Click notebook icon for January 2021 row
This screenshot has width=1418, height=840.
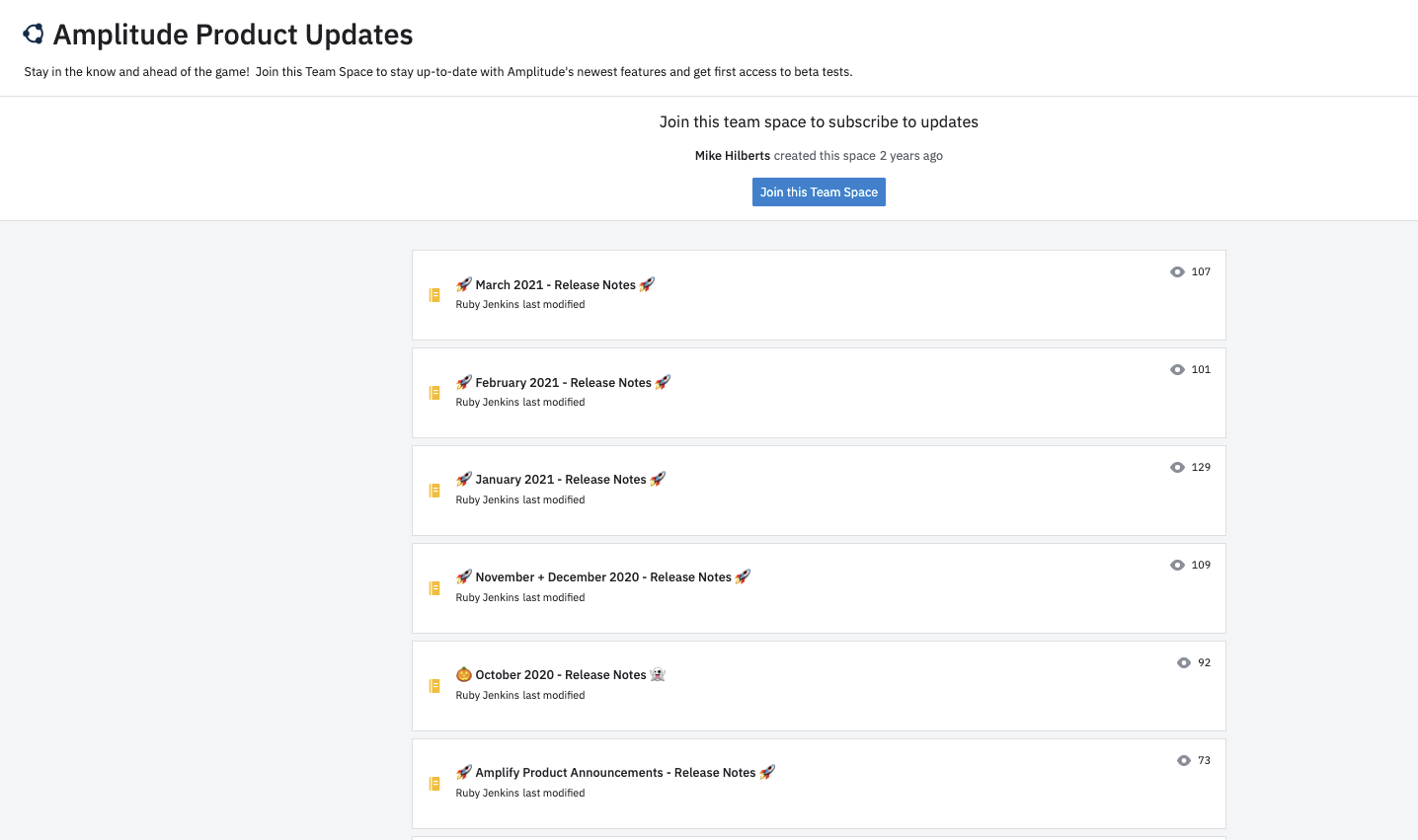click(434, 491)
